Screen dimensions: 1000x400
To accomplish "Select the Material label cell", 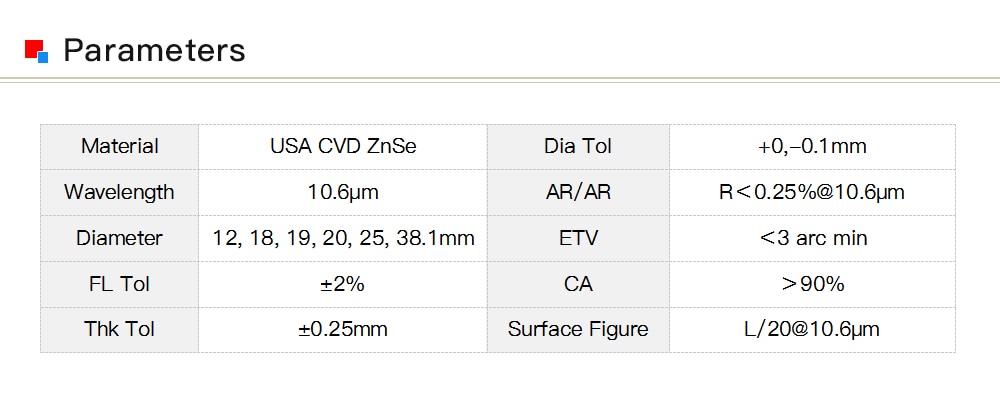I will coord(119,147).
